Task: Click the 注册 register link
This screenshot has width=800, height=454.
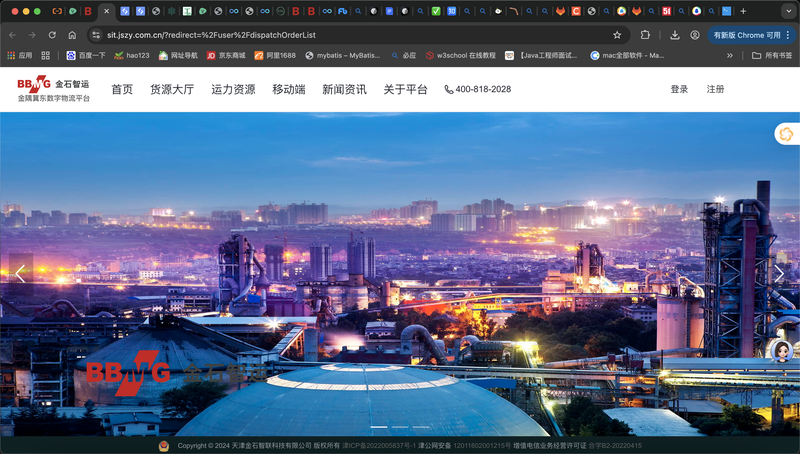Action: [x=715, y=89]
